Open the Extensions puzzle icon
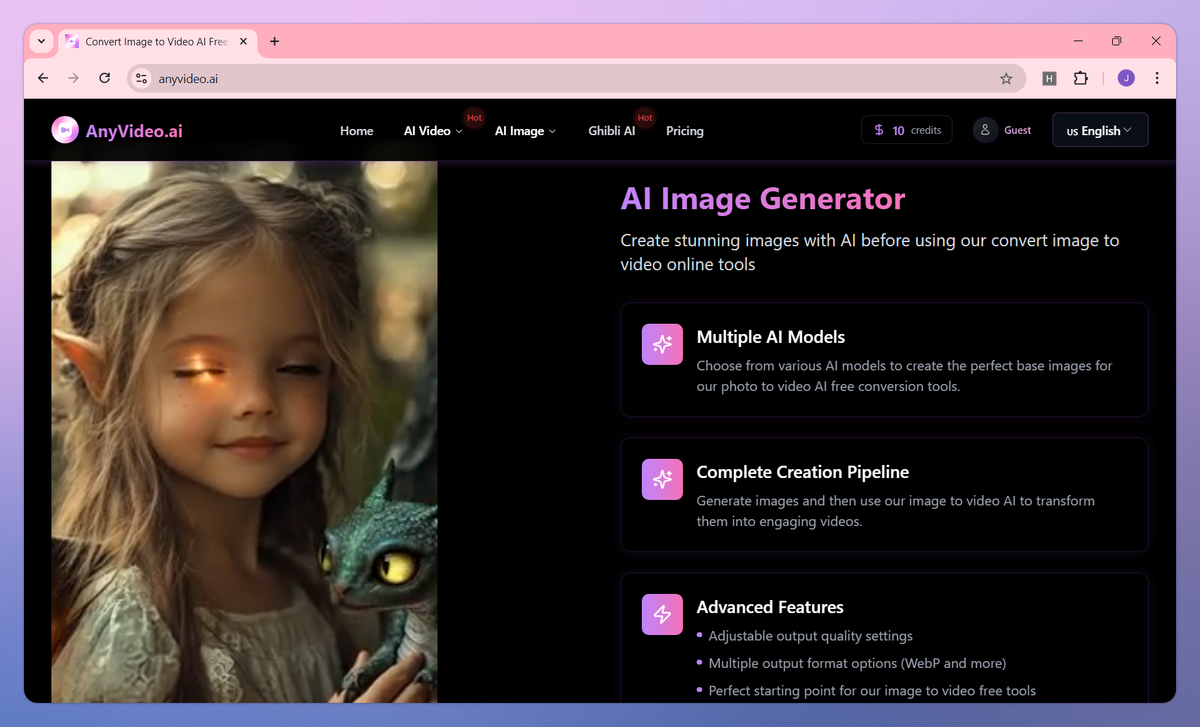Image resolution: width=1200 pixels, height=727 pixels. click(1080, 78)
